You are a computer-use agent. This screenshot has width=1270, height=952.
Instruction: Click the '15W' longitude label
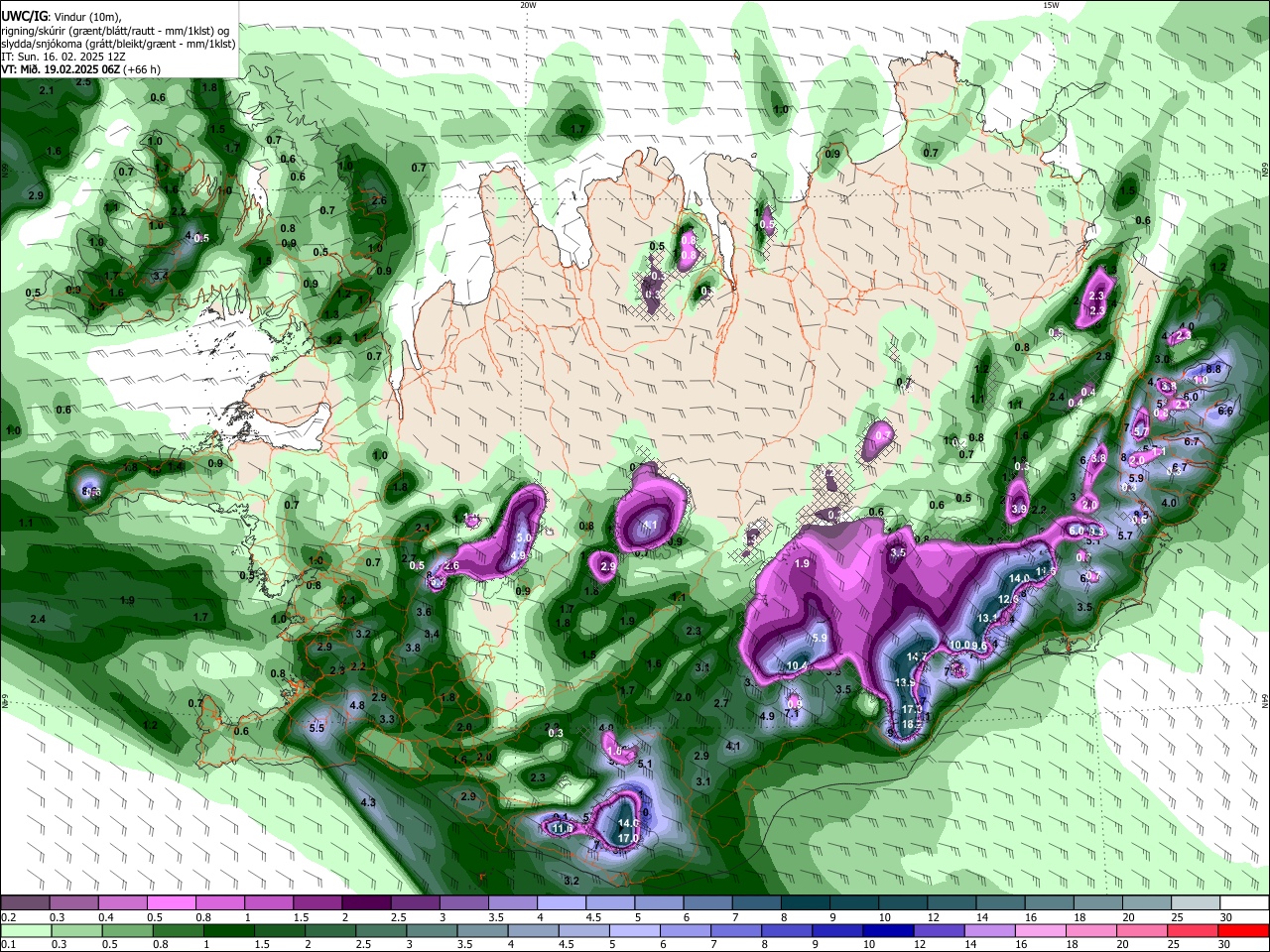point(1051,5)
